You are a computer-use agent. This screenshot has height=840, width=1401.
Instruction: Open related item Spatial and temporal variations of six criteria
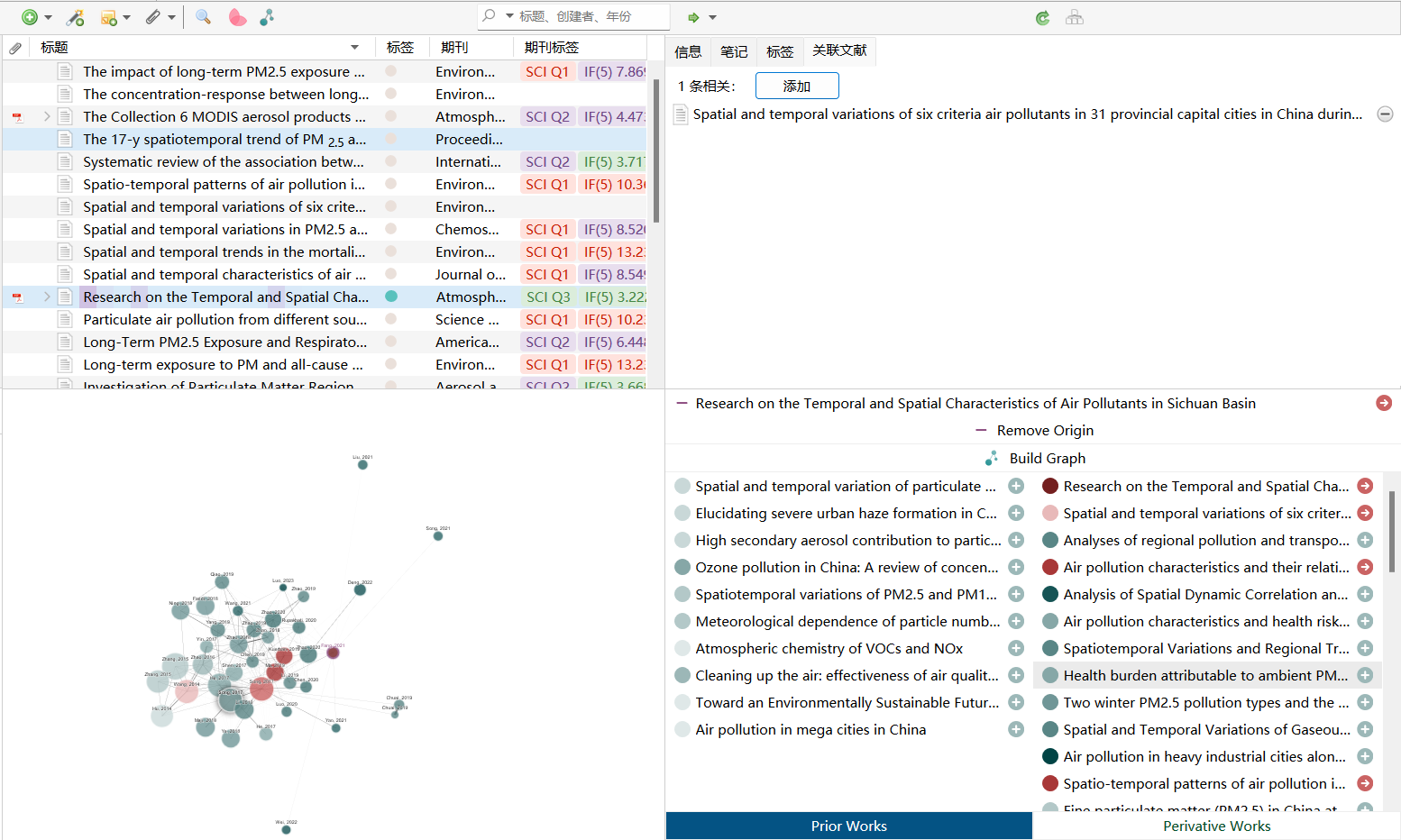click(x=1027, y=114)
